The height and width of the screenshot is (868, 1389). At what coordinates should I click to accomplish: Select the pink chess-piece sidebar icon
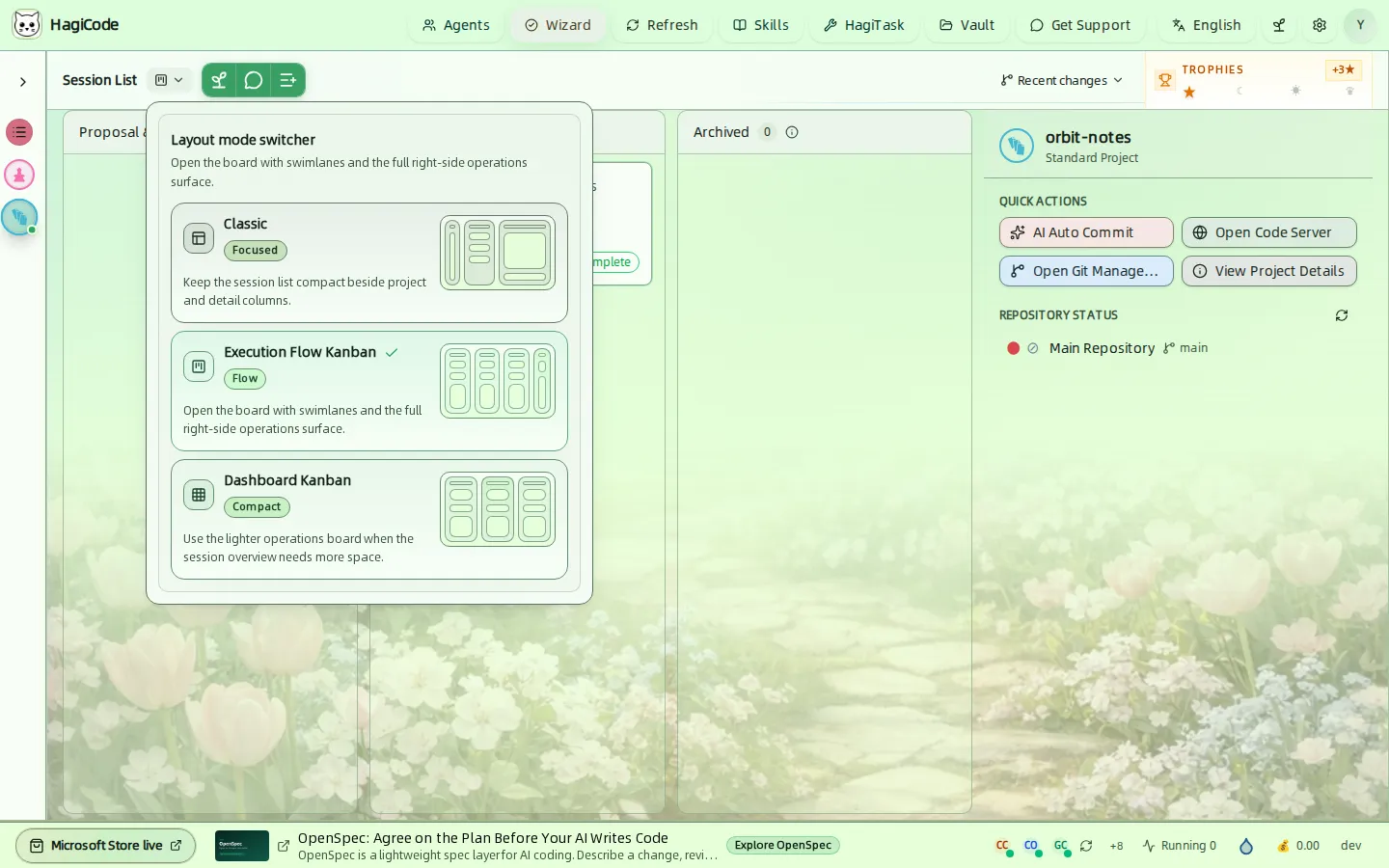coord(19,175)
